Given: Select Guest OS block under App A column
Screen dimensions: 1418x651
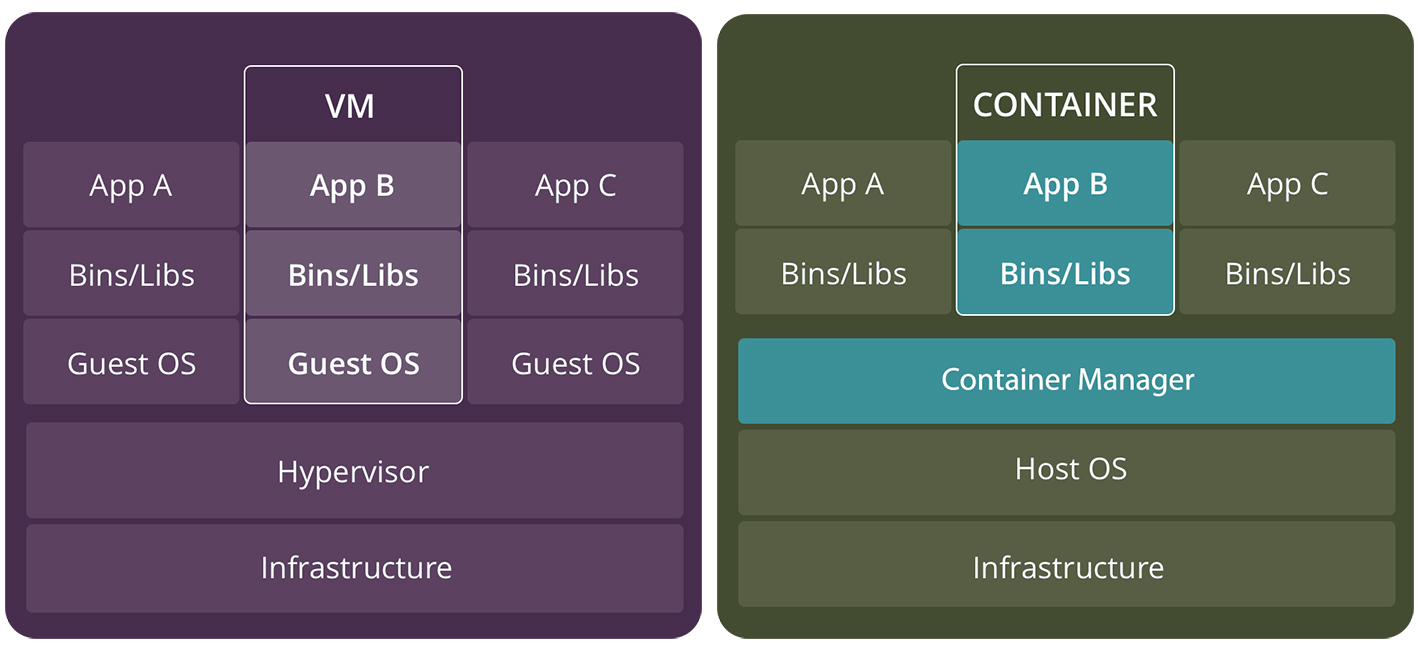Looking at the screenshot, I should 131,363.
